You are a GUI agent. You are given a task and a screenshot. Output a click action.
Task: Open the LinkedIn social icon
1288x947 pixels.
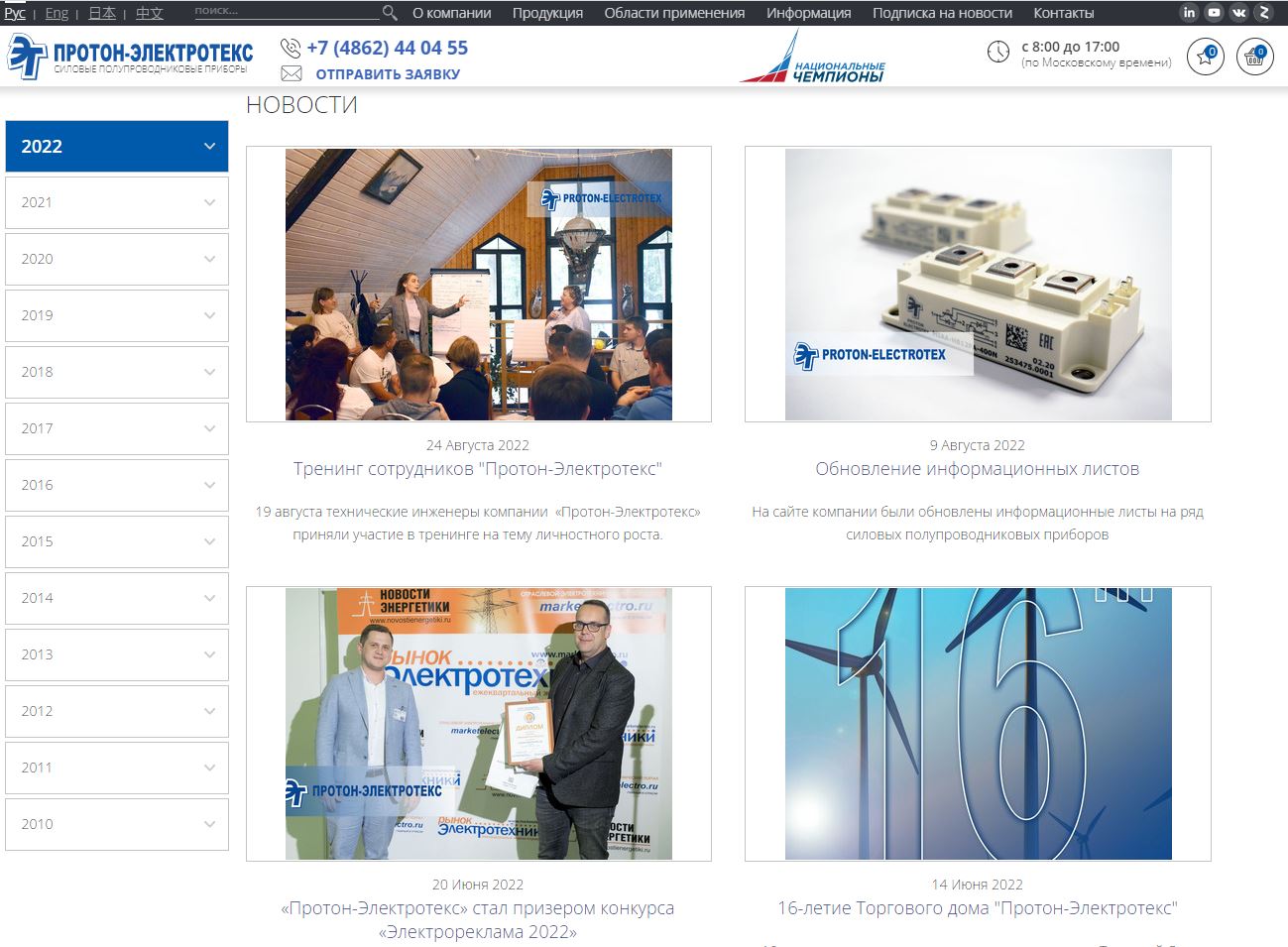click(x=1189, y=13)
